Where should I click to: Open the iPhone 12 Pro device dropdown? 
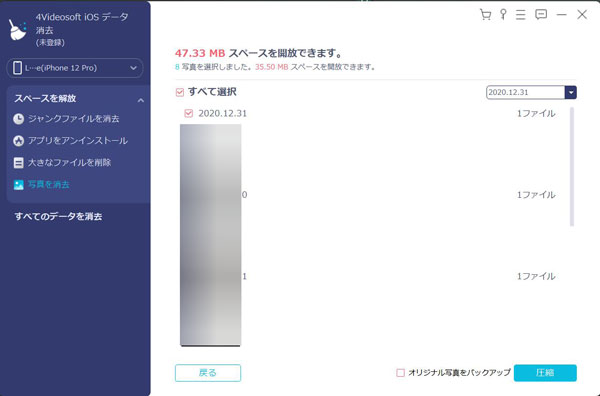pos(75,68)
